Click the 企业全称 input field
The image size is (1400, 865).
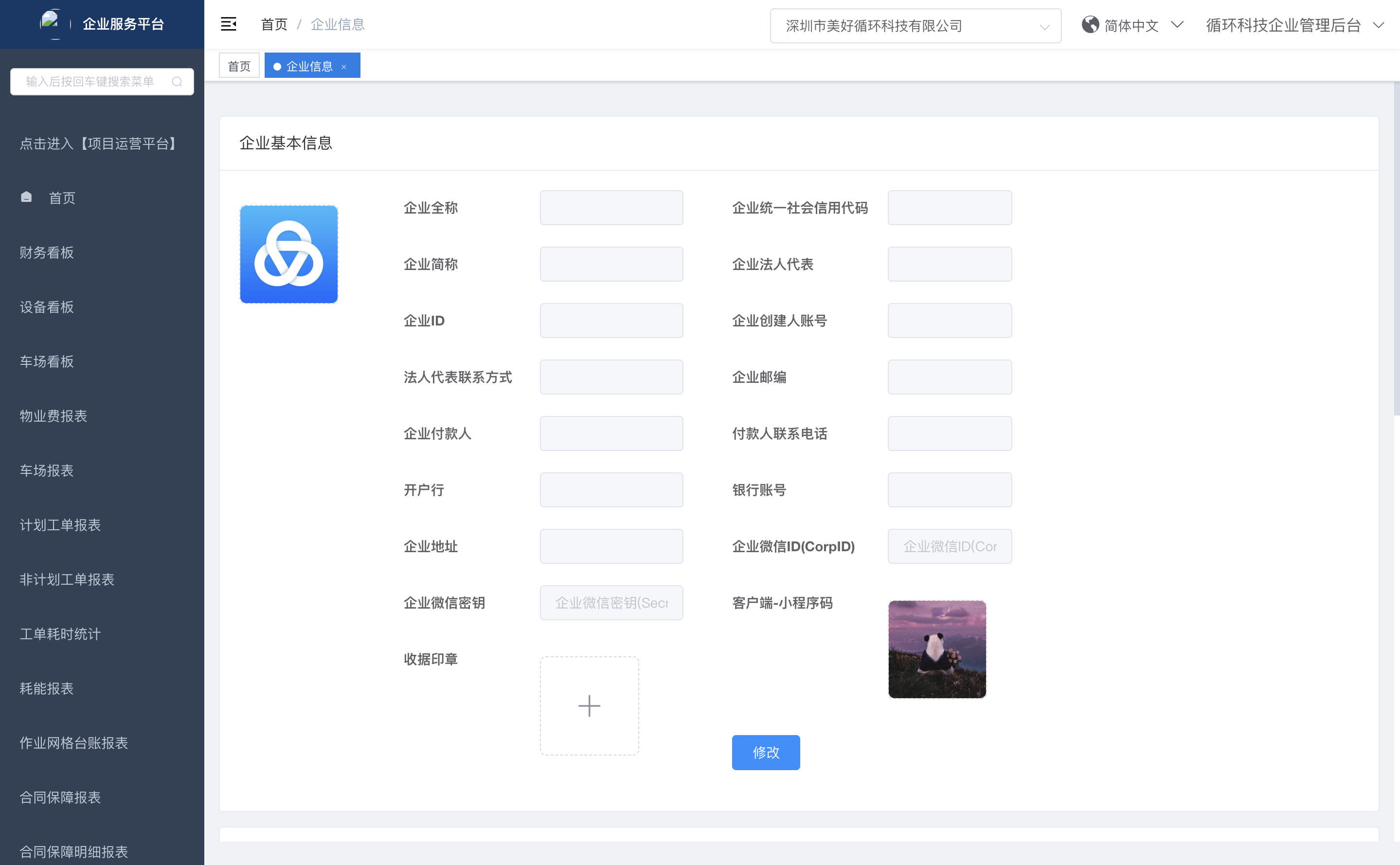(611, 208)
